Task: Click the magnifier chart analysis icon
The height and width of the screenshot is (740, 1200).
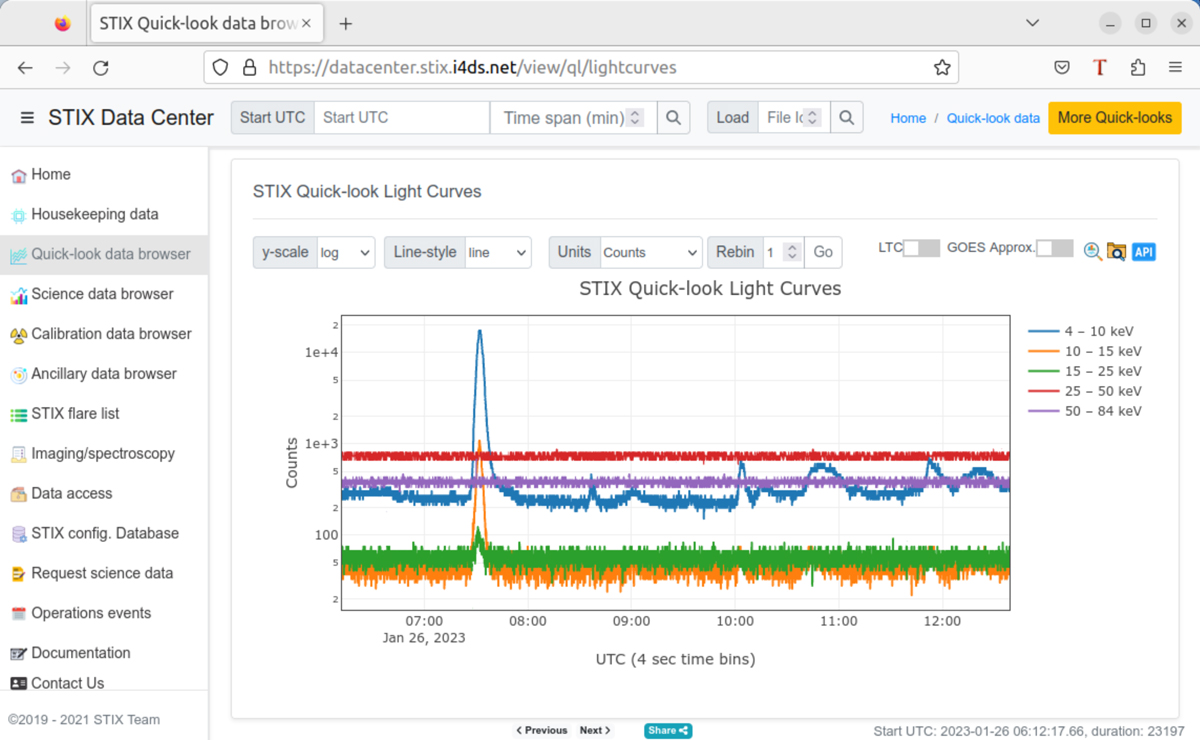Action: coord(1092,252)
